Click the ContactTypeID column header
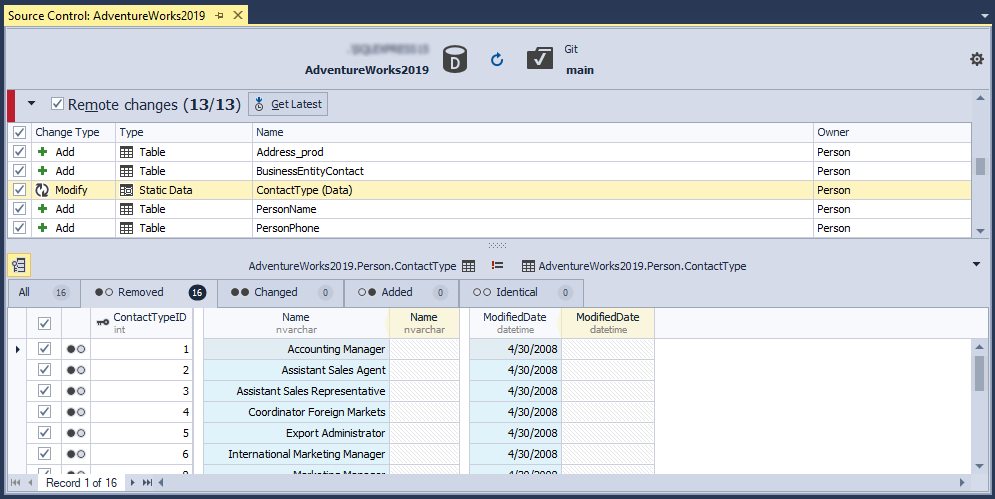 click(142, 323)
